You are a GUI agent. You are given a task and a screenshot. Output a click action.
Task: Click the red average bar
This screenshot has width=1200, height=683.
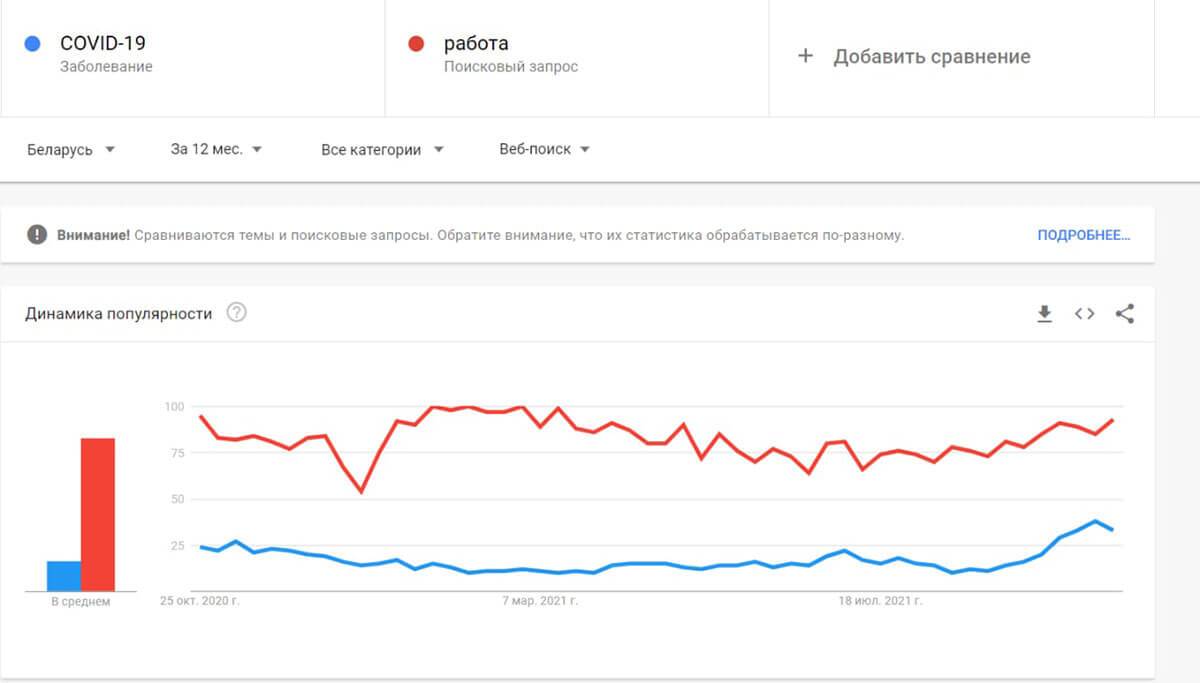[x=98, y=514]
